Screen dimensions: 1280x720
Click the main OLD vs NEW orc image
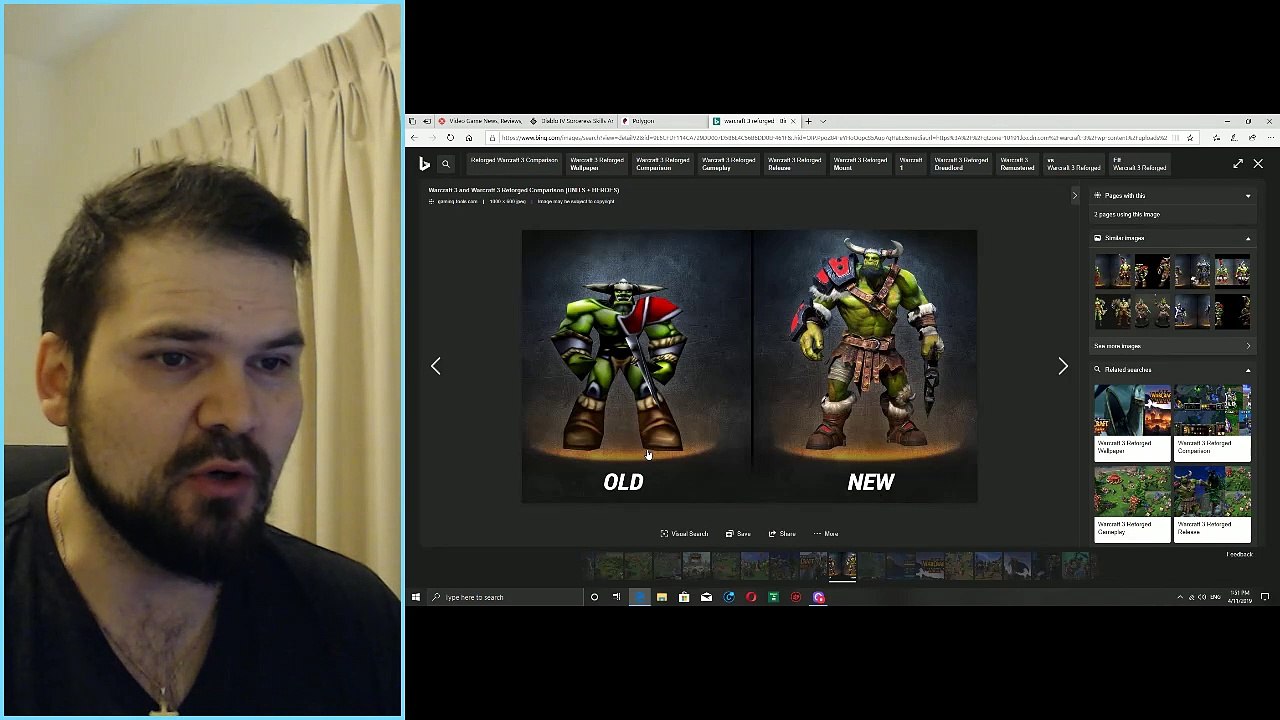(x=749, y=366)
